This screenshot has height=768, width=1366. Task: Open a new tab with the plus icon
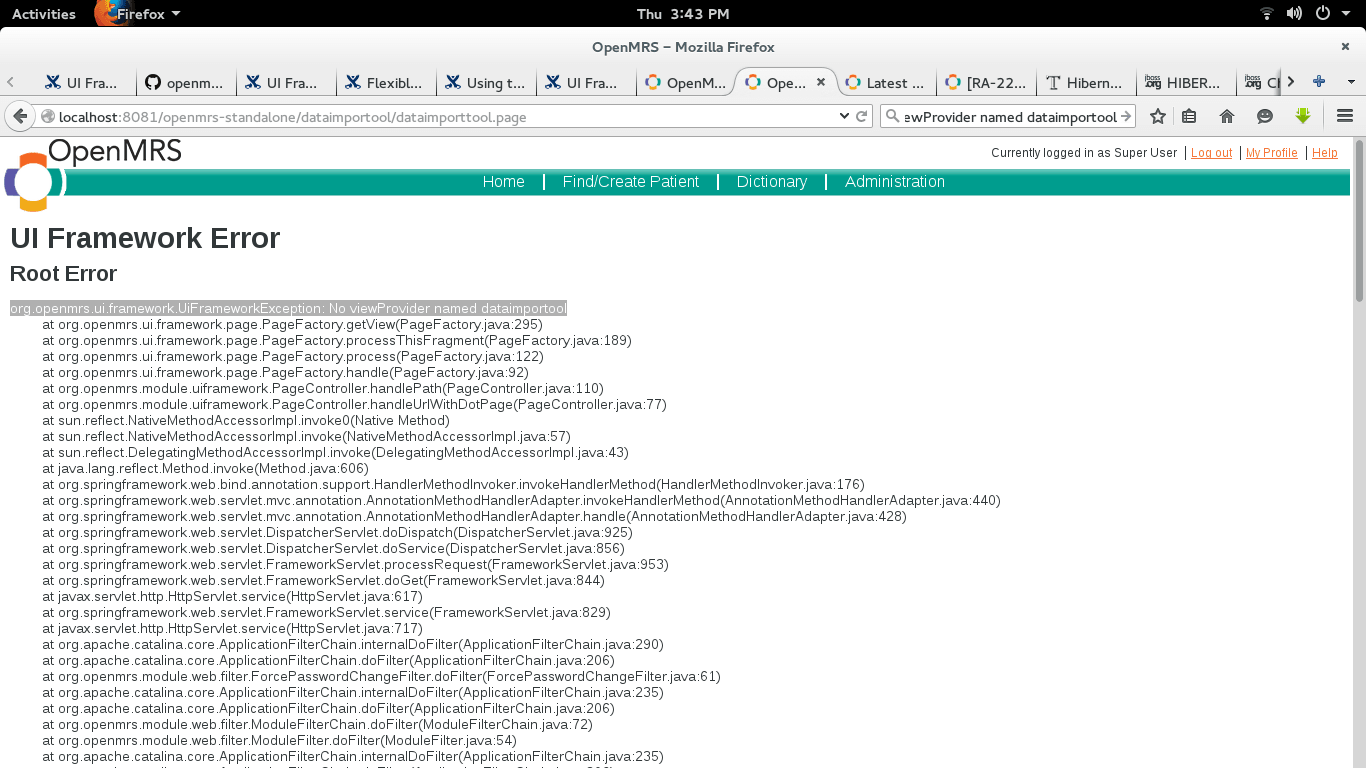pos(1319,82)
